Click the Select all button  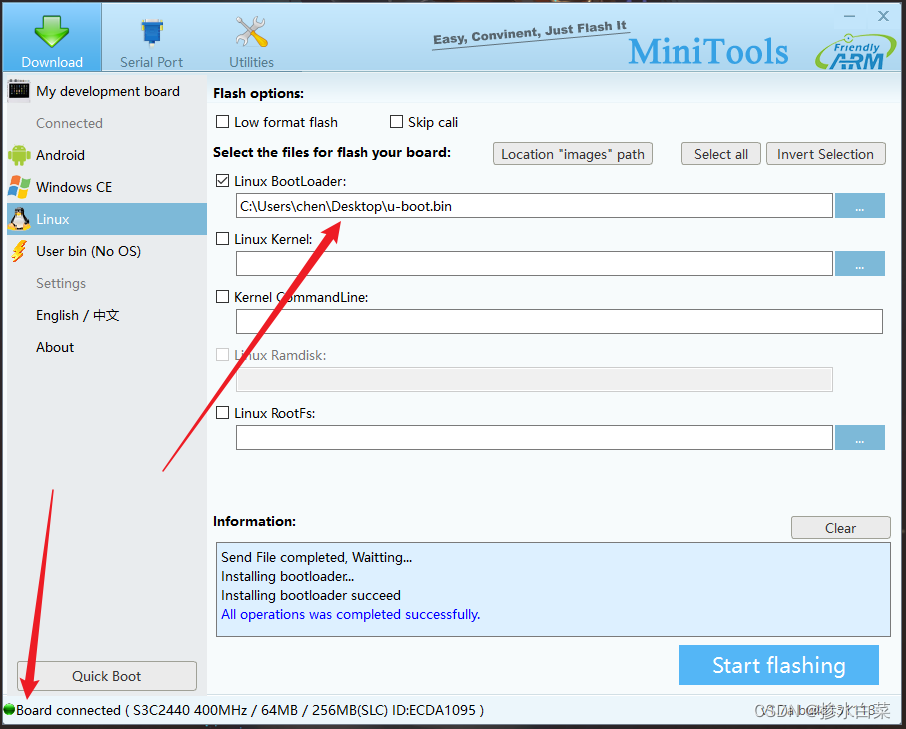(721, 154)
